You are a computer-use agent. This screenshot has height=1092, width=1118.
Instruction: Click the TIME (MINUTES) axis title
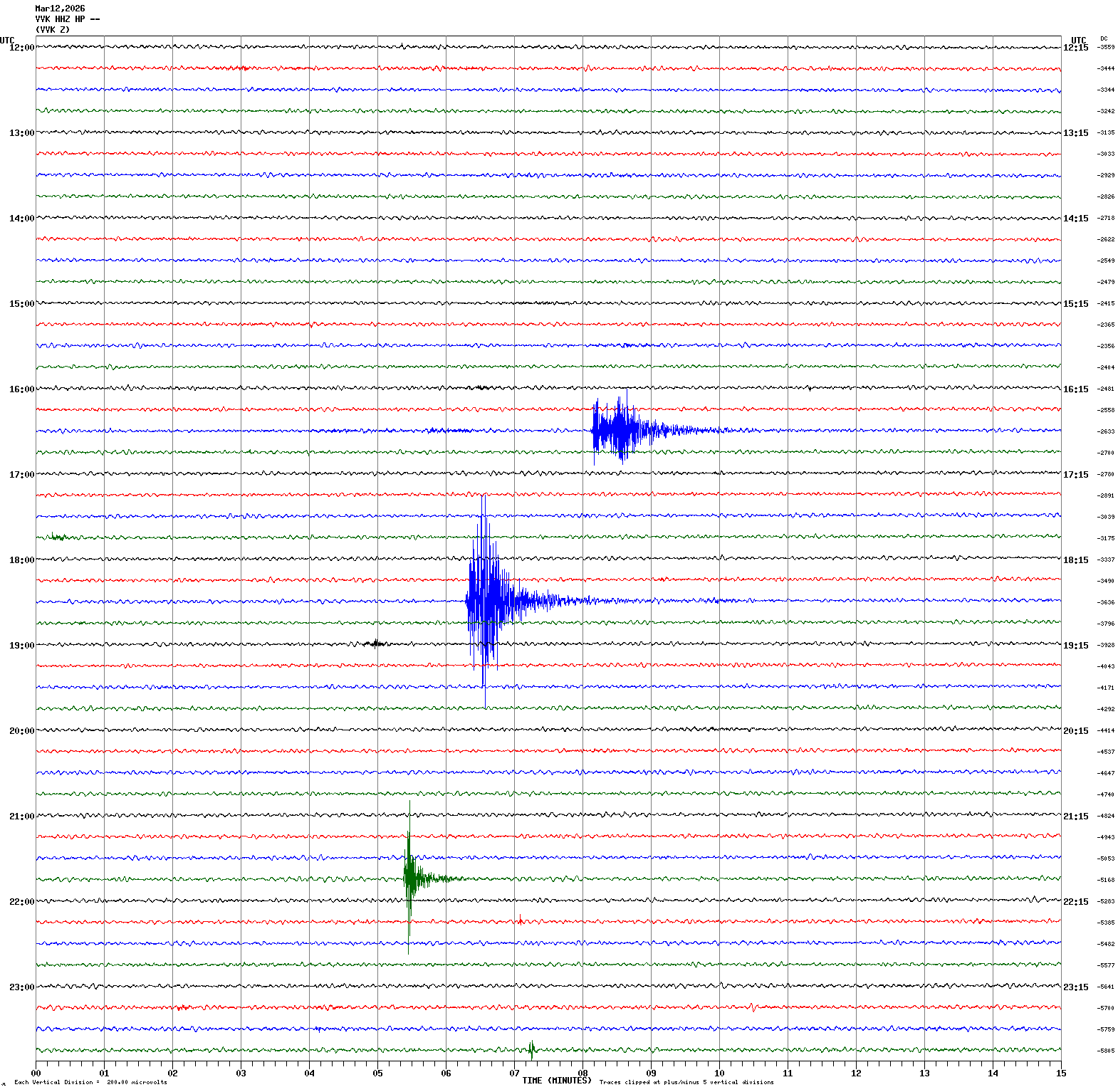click(x=556, y=1081)
